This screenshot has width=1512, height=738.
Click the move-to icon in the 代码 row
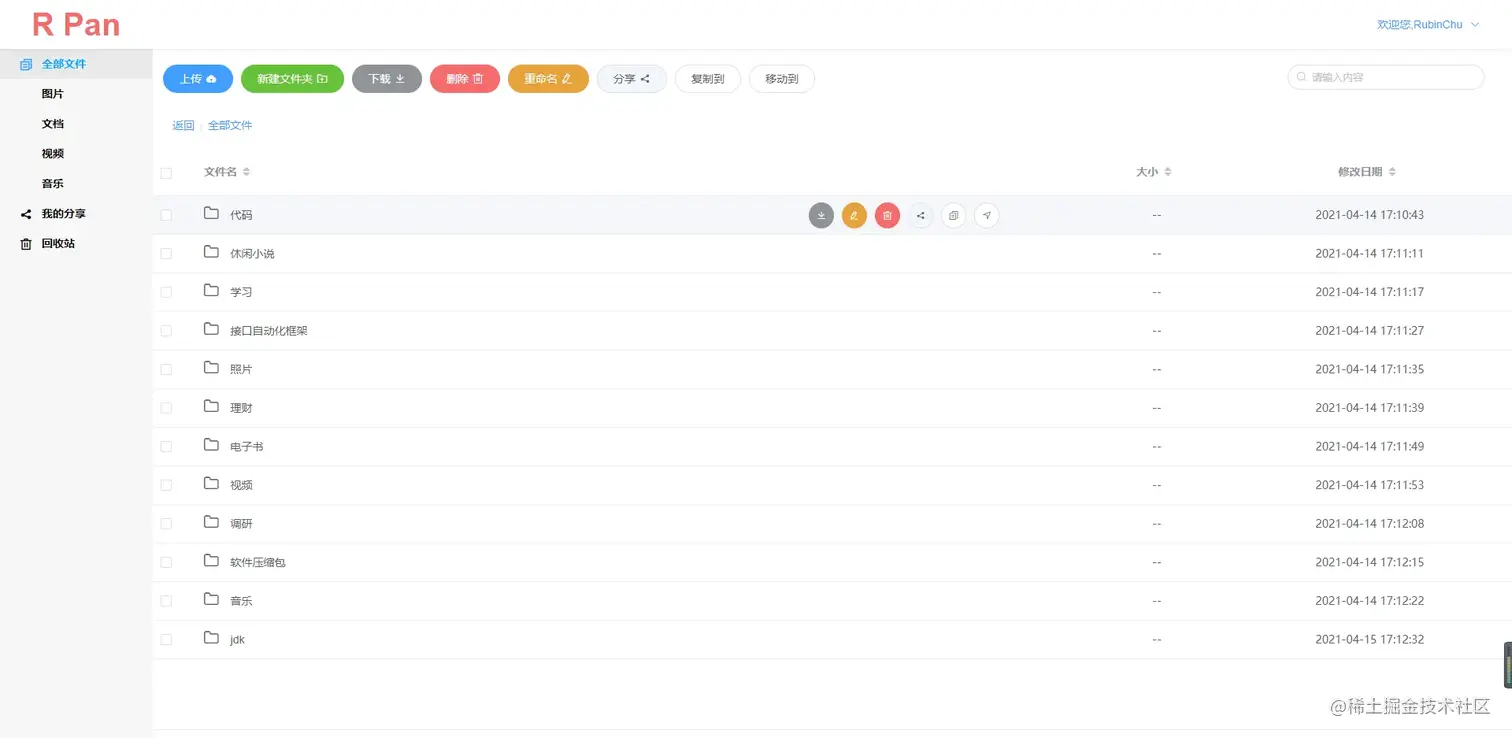[986, 215]
